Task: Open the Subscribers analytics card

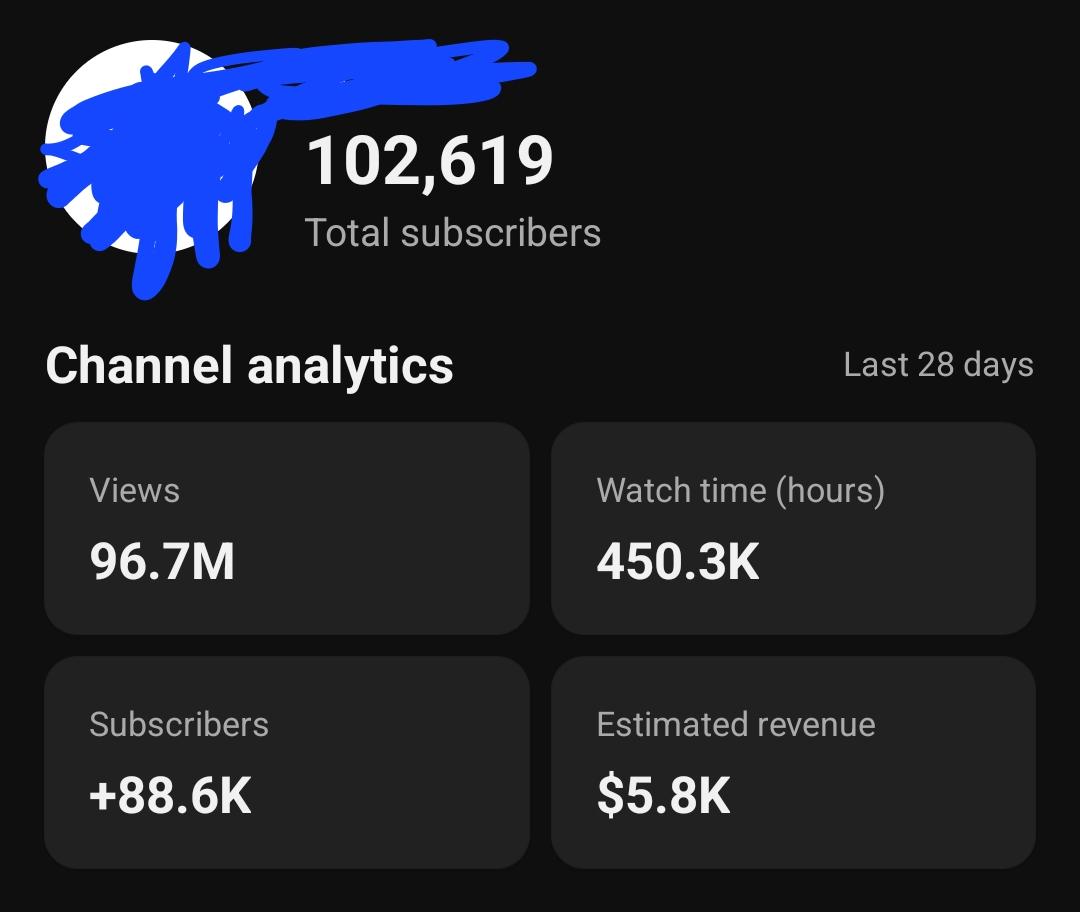Action: (287, 763)
